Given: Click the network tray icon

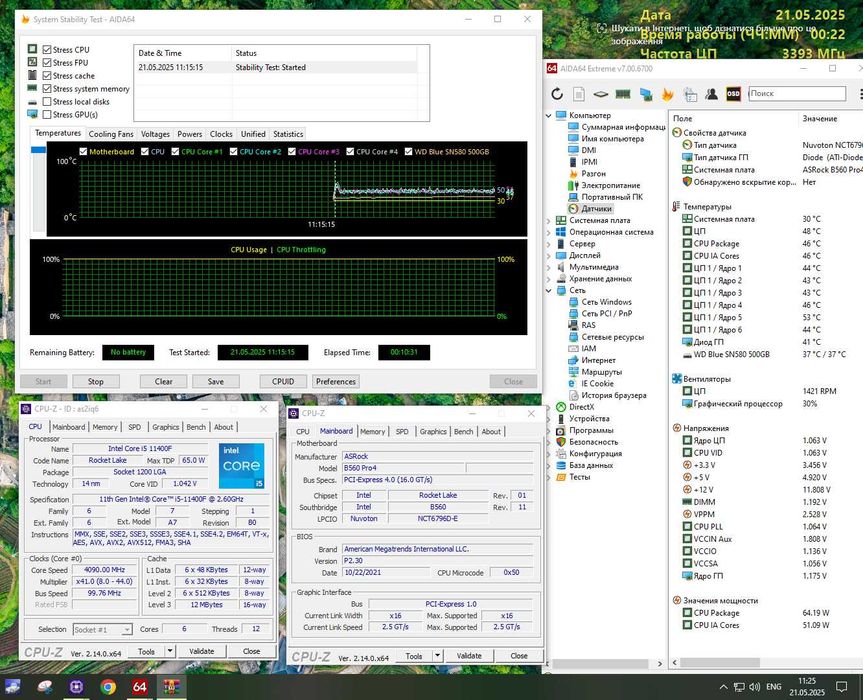Looking at the screenshot, I should (x=739, y=687).
